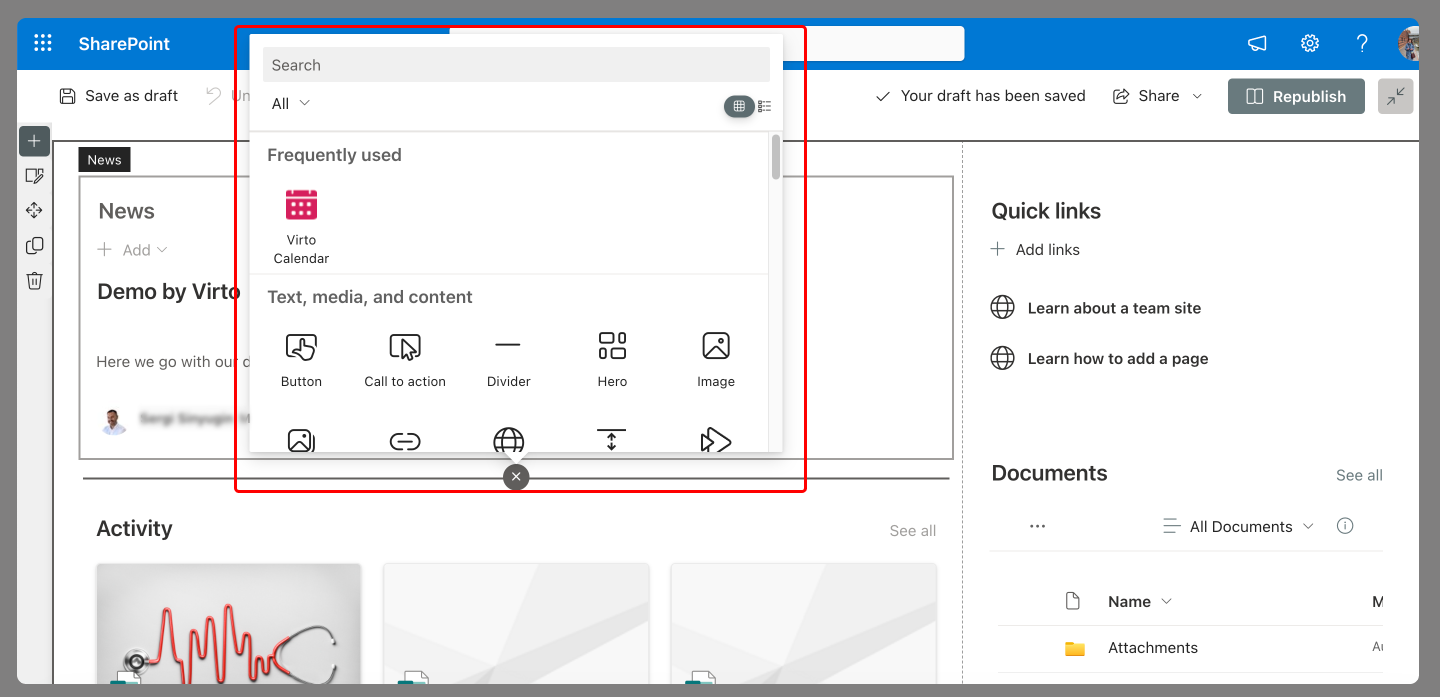Screen dimensions: 1440x697
Task: Click the Save as draft button
Action: click(x=119, y=96)
